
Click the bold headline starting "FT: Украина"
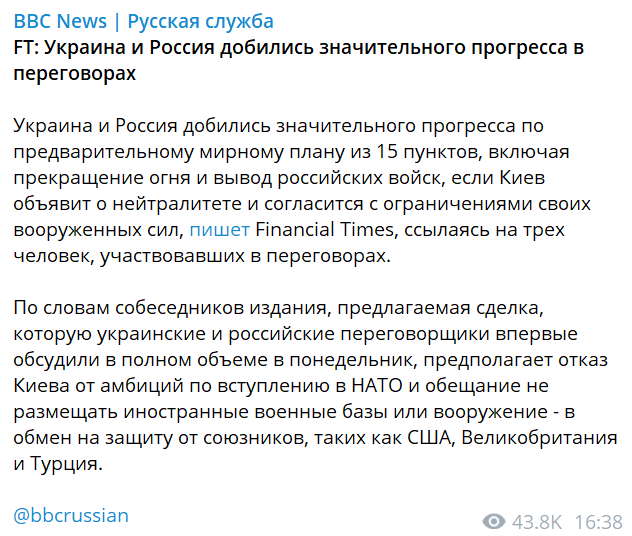(x=299, y=60)
